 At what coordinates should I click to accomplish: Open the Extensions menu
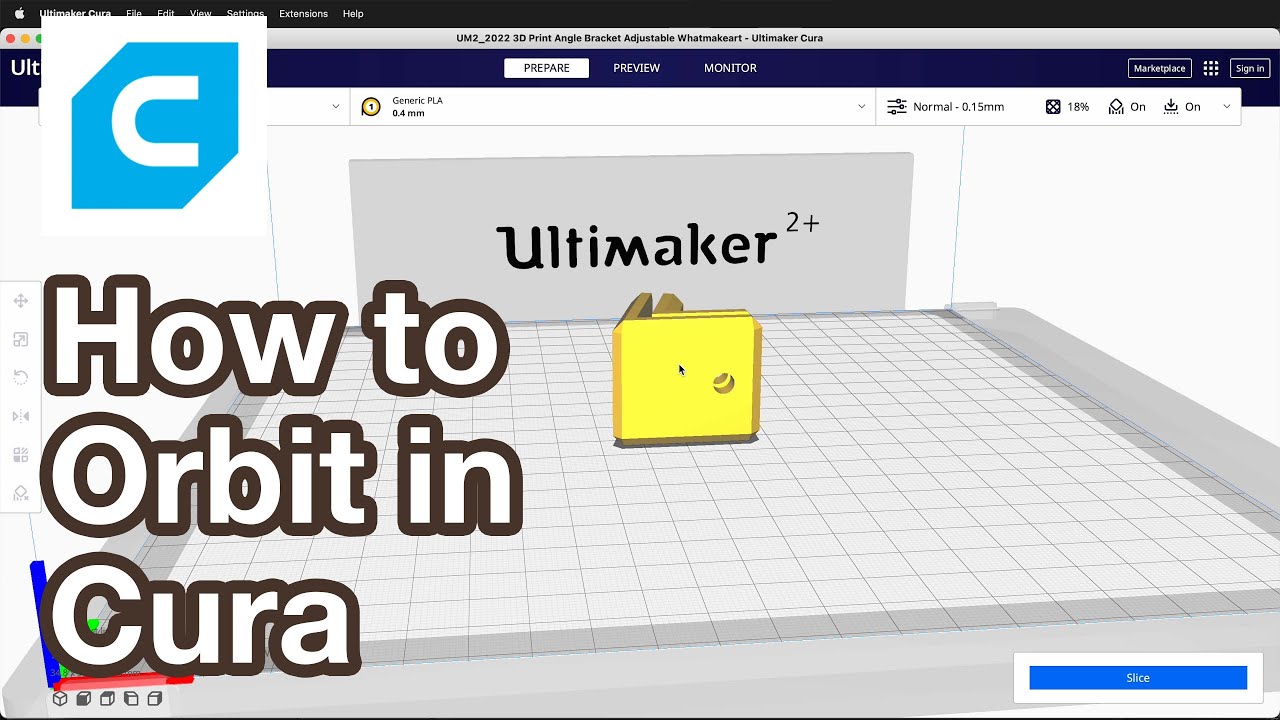tap(303, 14)
